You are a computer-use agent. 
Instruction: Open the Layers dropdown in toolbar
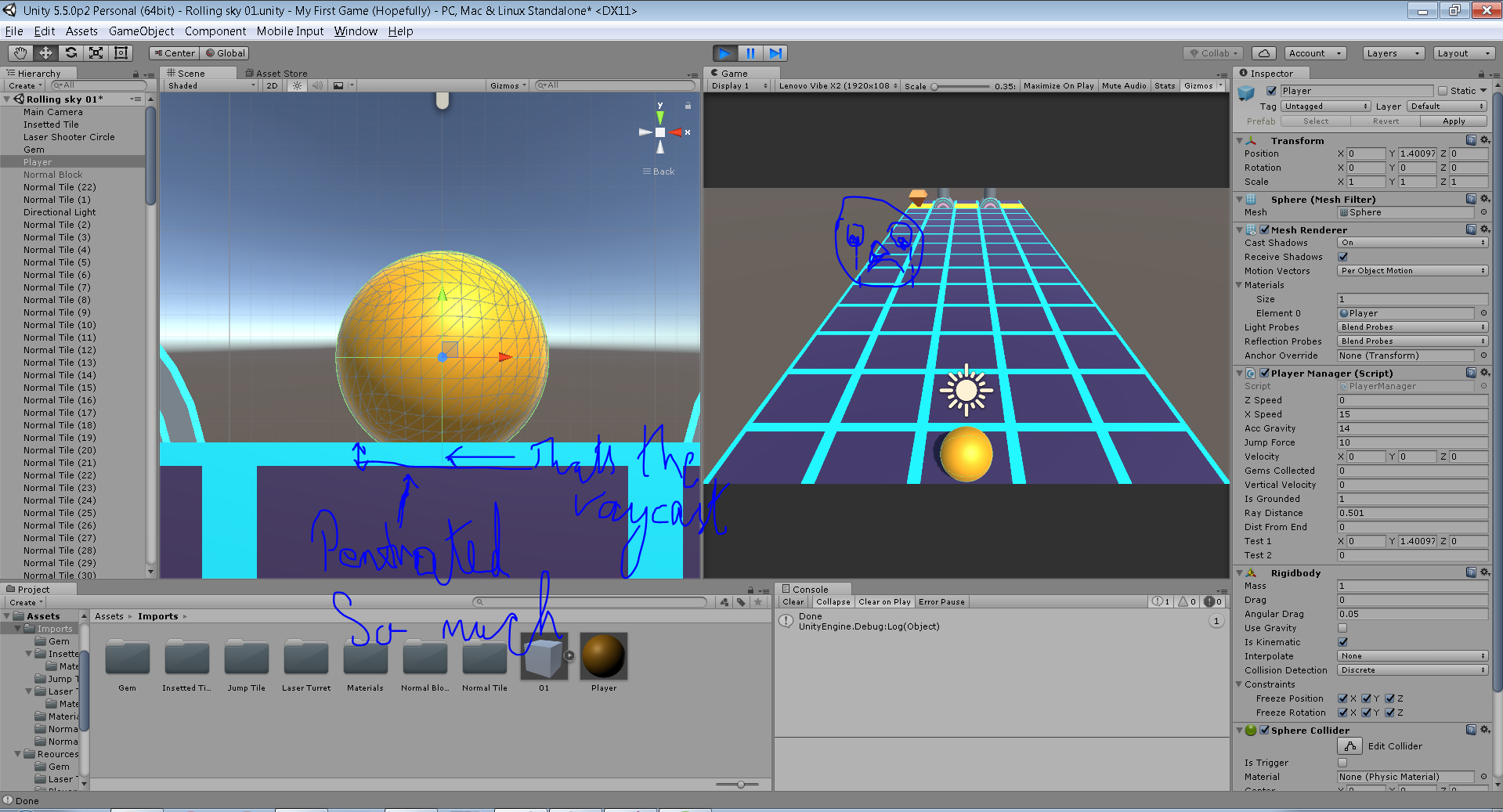click(1393, 53)
